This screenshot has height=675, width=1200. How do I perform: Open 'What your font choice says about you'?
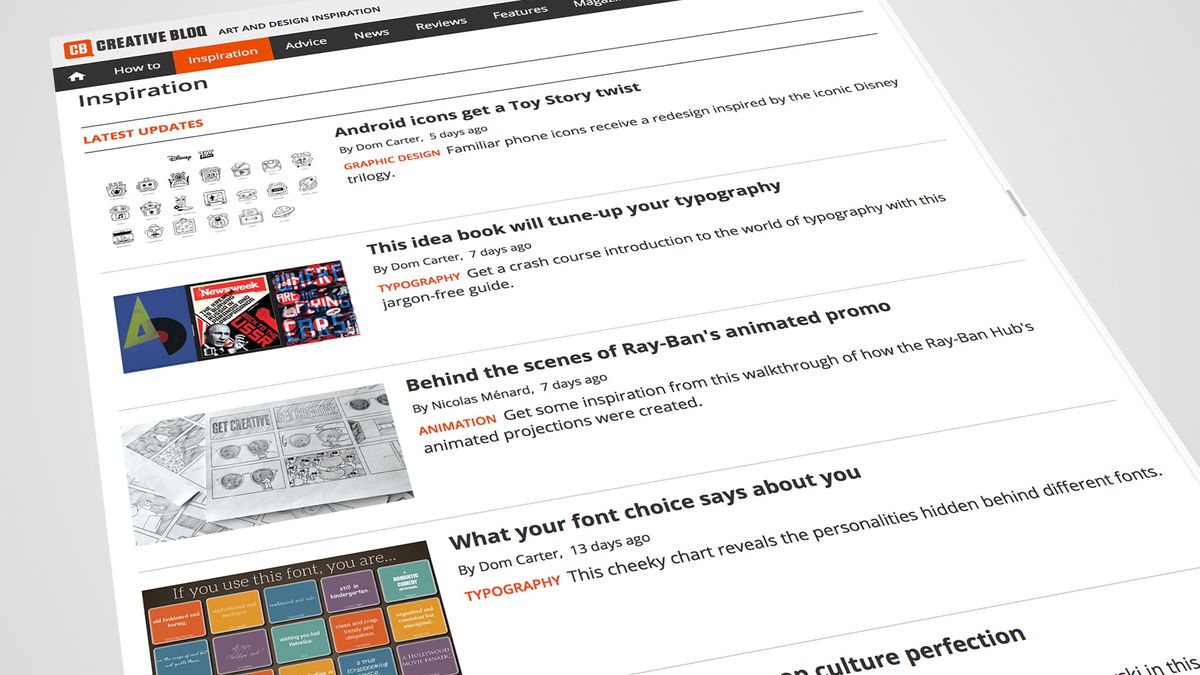point(655,503)
